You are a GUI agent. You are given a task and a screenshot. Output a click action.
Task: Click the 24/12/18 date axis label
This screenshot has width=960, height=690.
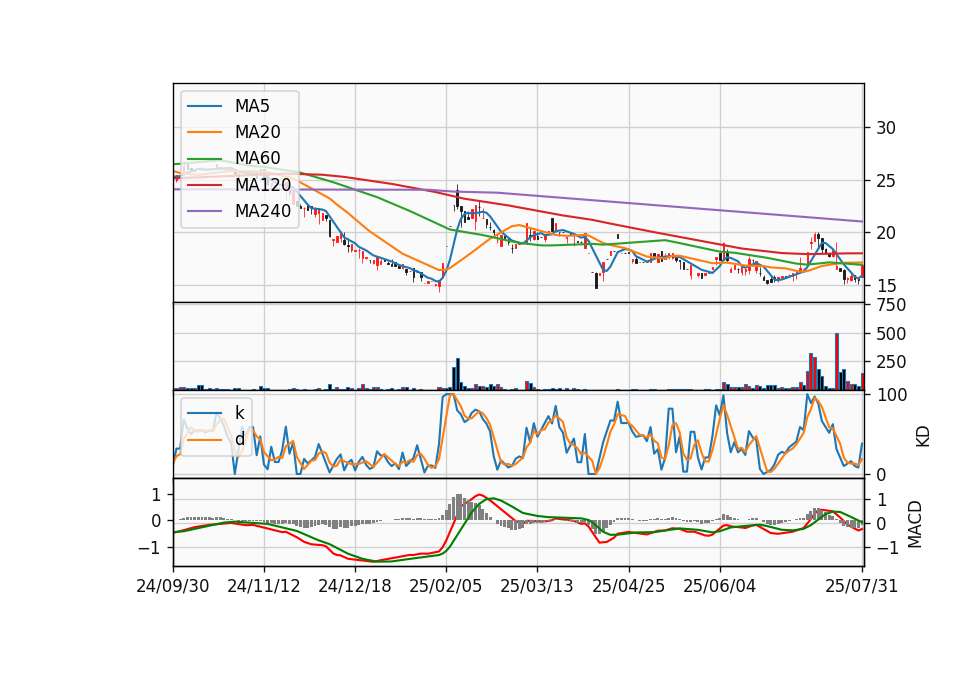tap(354, 586)
